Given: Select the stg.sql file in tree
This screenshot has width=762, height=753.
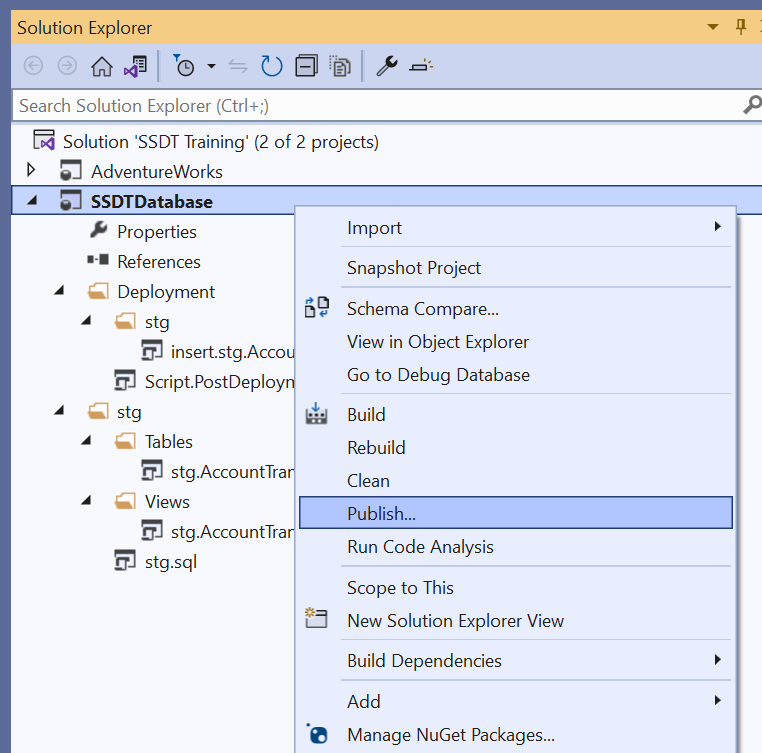Looking at the screenshot, I should coord(170,561).
